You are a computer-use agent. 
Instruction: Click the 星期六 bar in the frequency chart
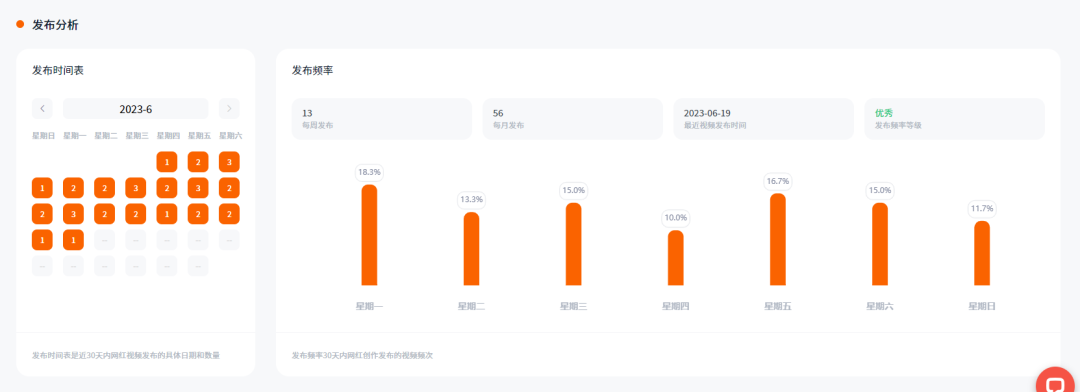tap(880, 244)
